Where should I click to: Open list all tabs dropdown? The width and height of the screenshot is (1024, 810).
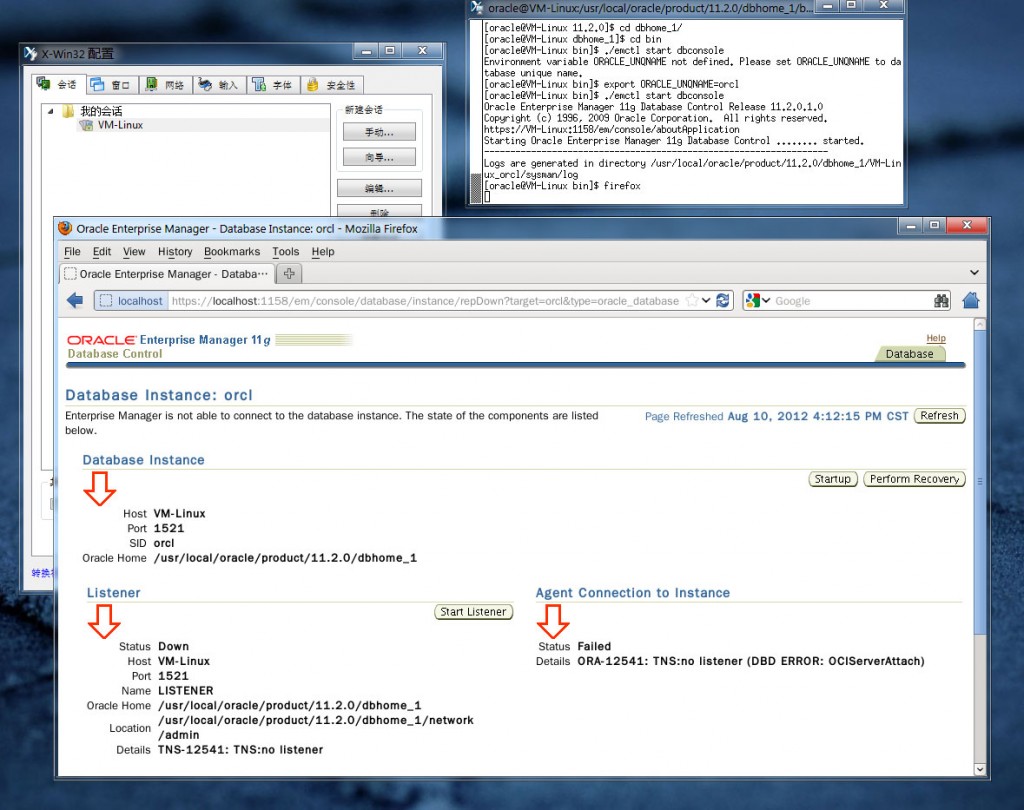coord(974,272)
